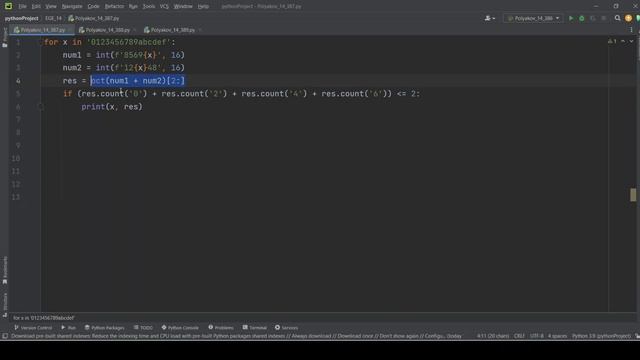
Task: Open the Code With Me user icon
Action: click(x=489, y=18)
